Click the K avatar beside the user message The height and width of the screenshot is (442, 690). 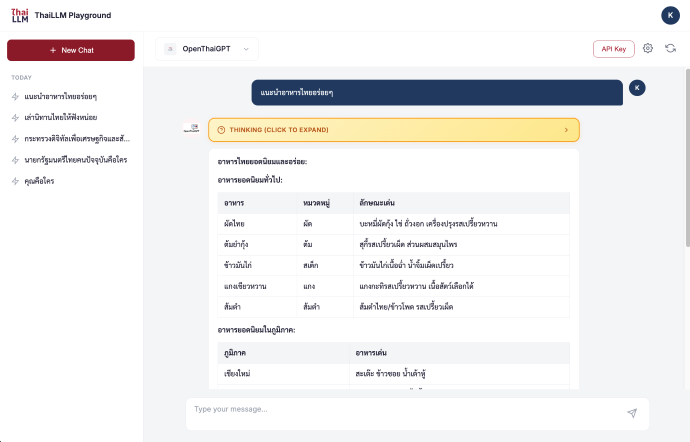coord(637,88)
